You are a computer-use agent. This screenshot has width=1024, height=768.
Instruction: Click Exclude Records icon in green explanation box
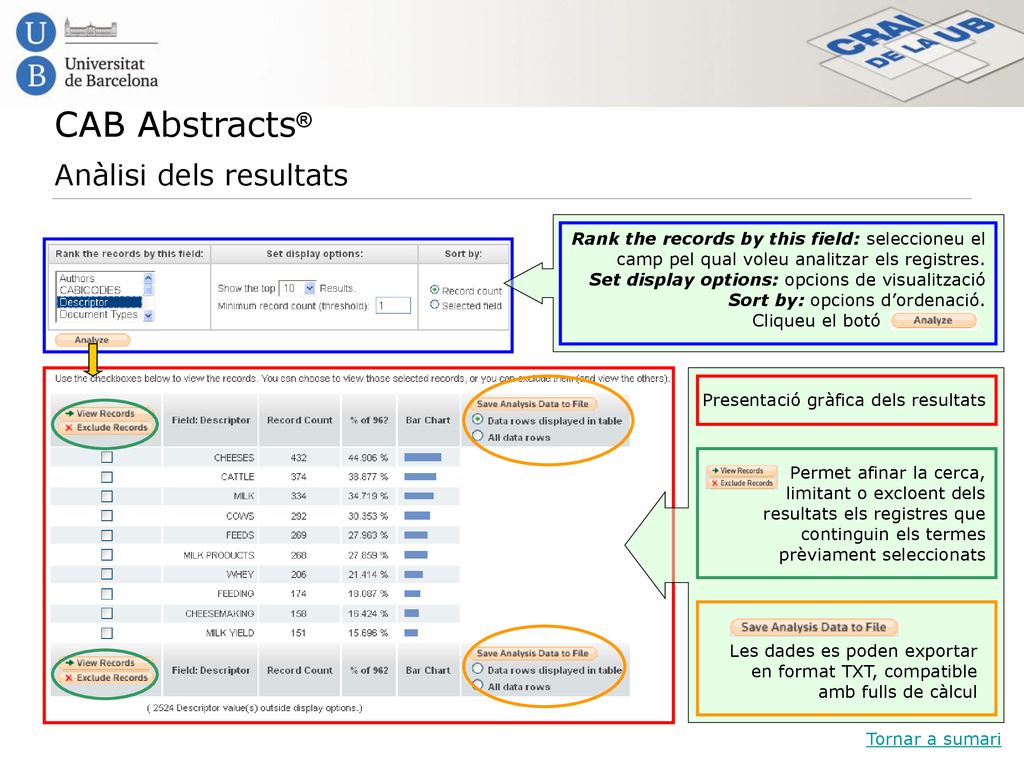point(742,483)
